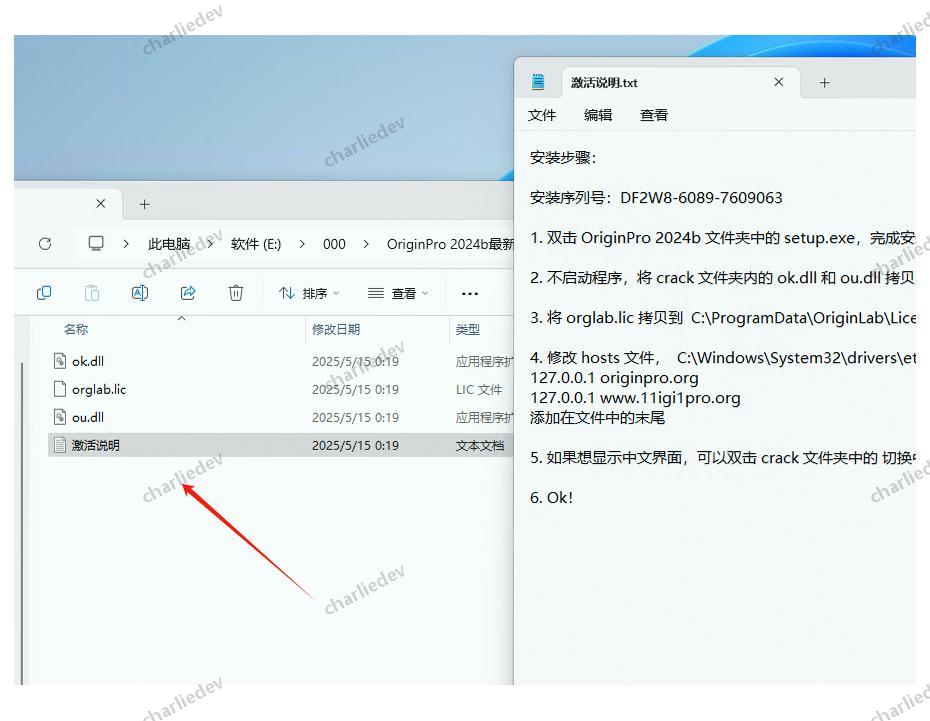Click the 激活说明 text file icon
The image size is (930, 721).
(60, 445)
